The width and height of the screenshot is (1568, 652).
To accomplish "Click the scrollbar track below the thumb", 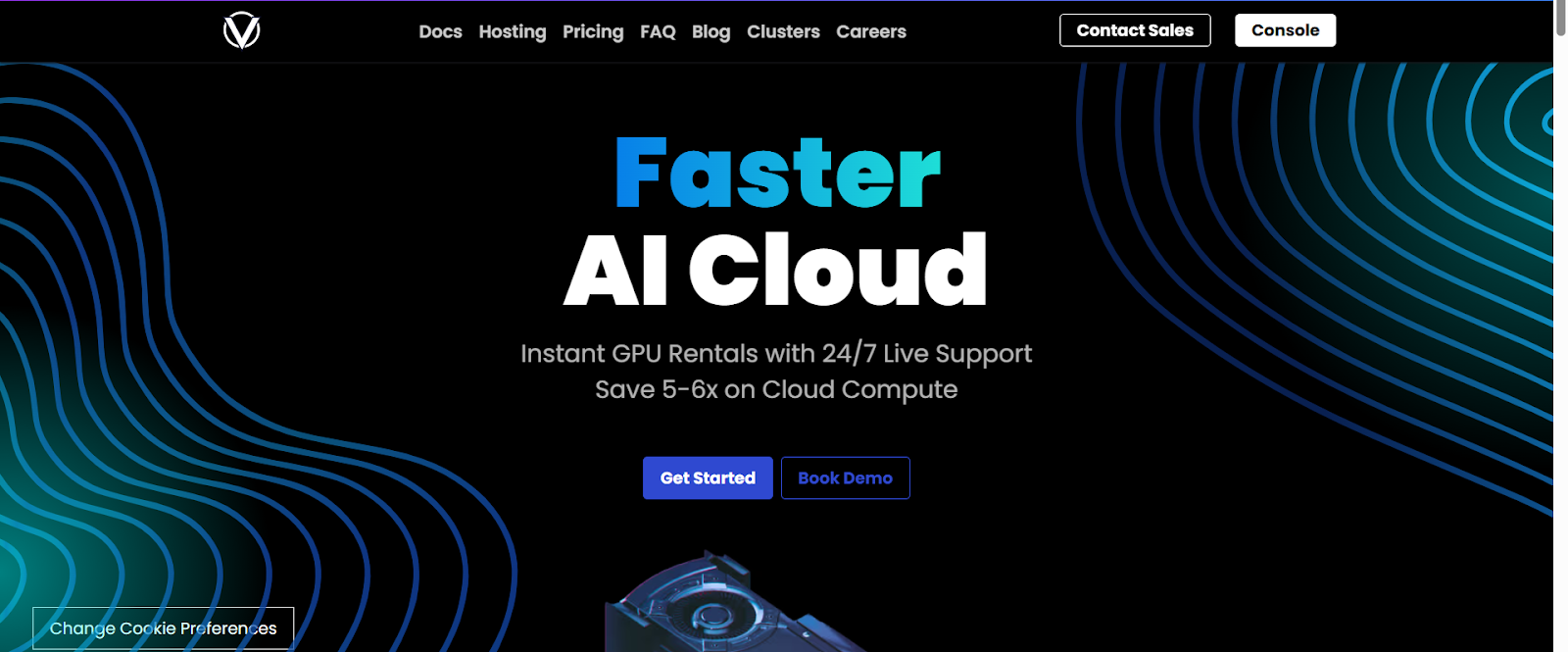I will click(1560, 343).
